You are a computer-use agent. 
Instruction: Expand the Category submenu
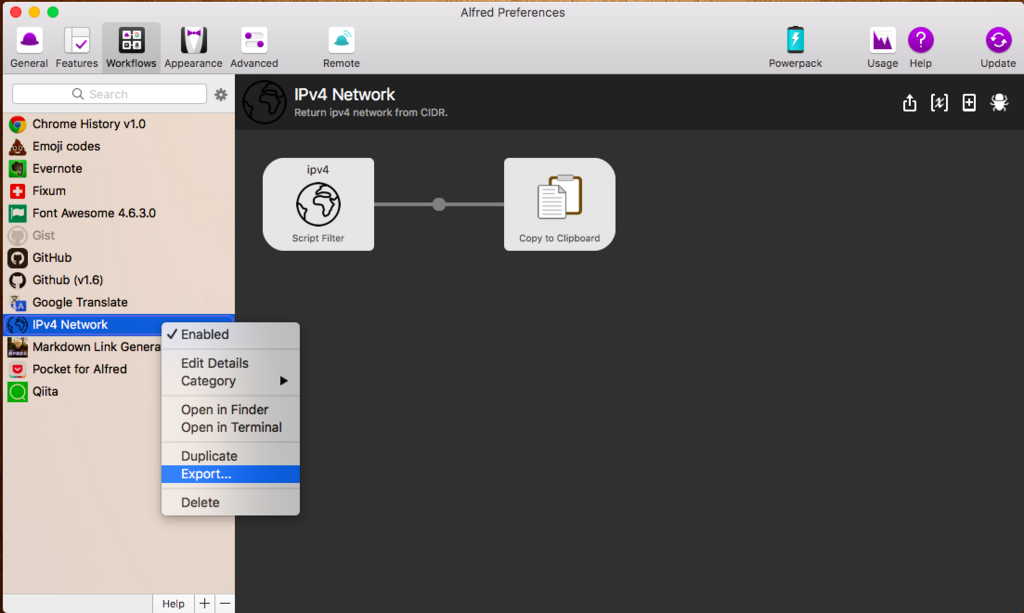(231, 381)
